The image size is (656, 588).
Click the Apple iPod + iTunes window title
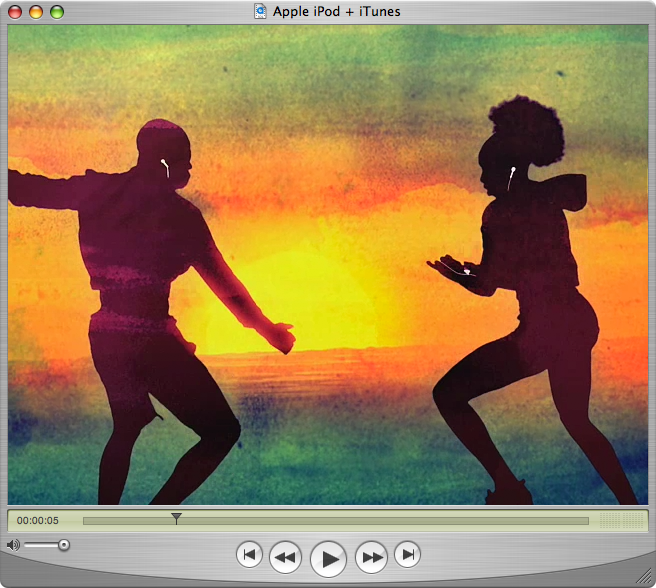(336, 11)
